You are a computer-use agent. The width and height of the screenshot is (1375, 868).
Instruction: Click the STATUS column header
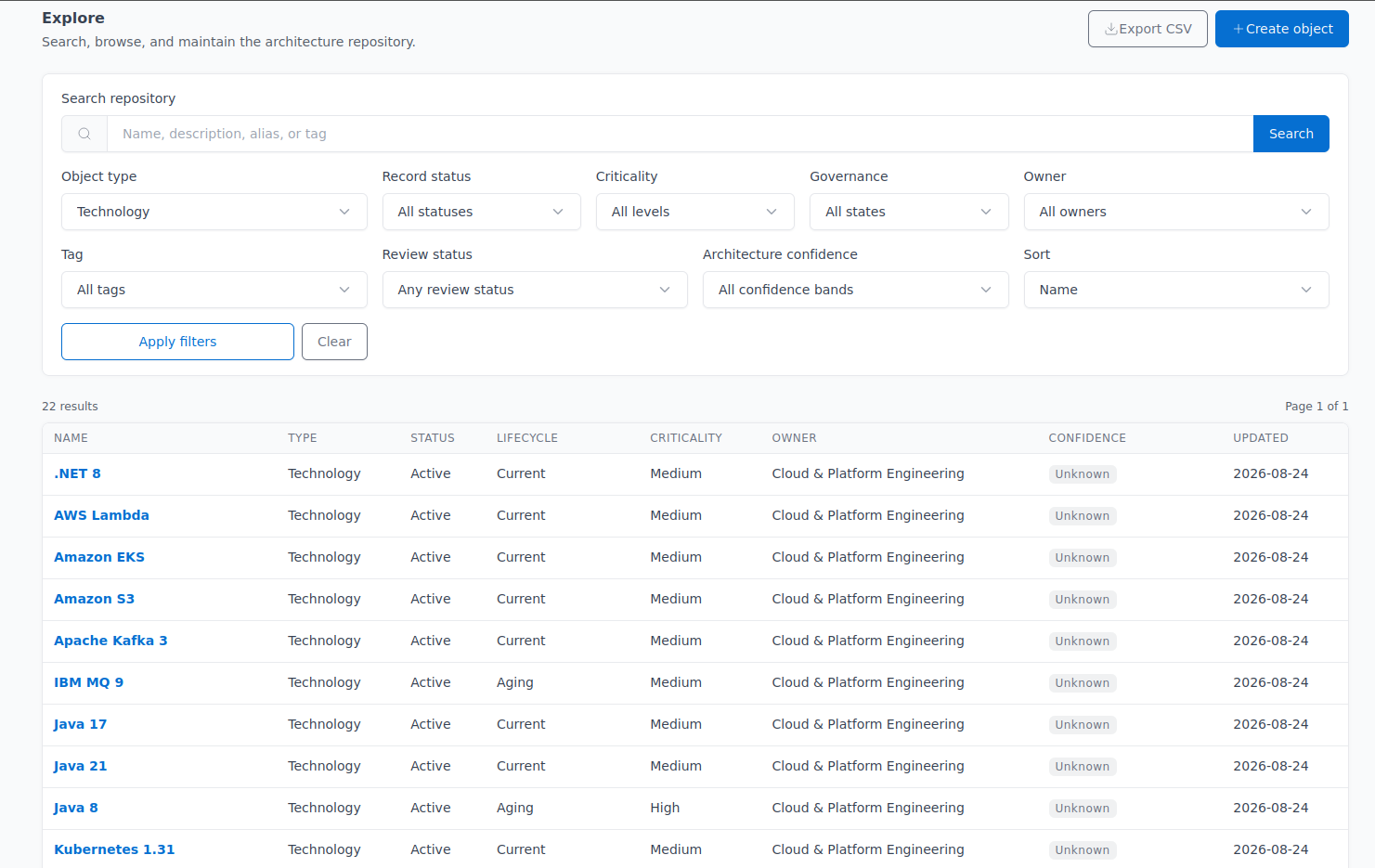click(x=433, y=438)
